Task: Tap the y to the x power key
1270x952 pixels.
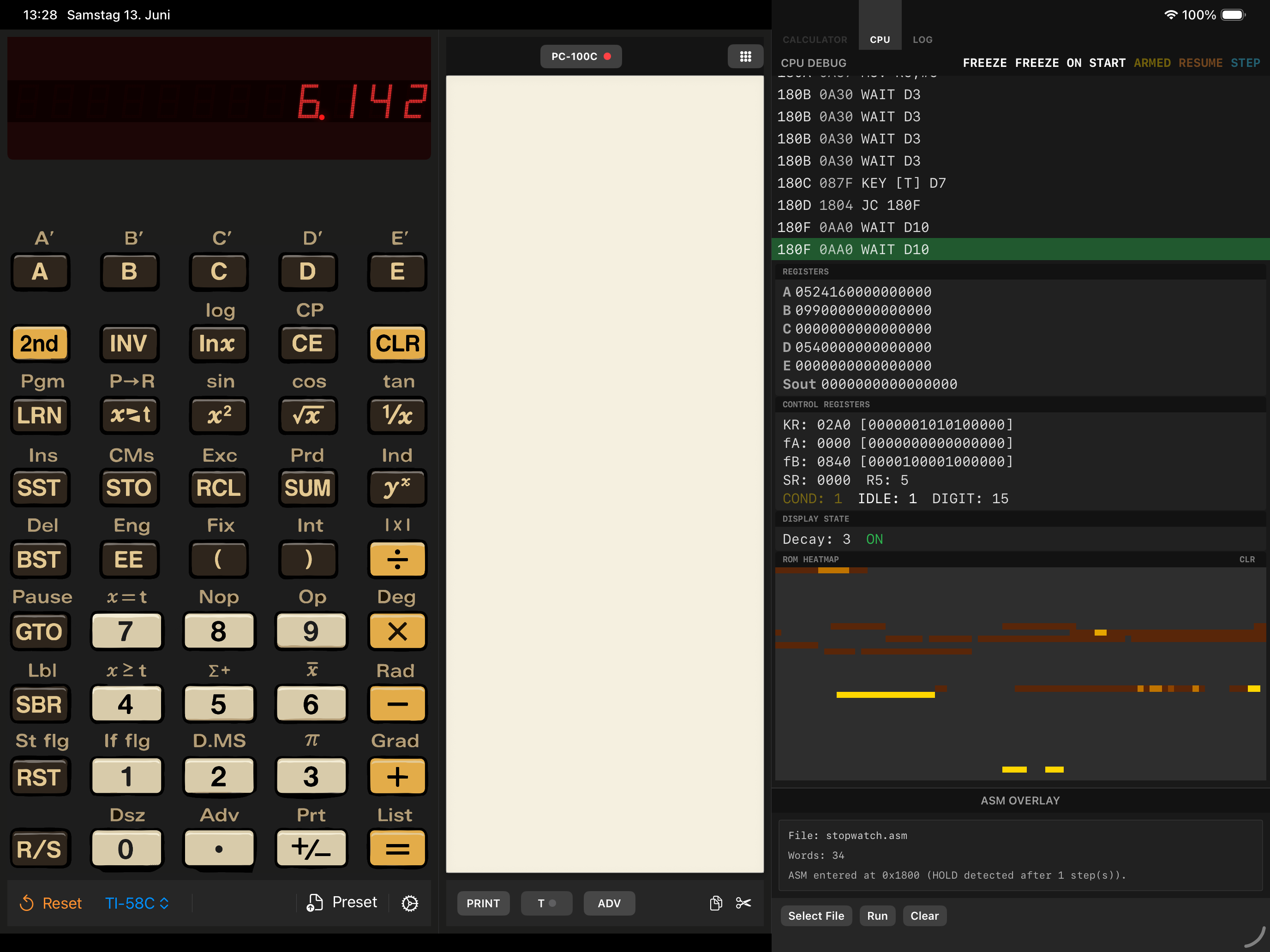Action: pos(397,488)
